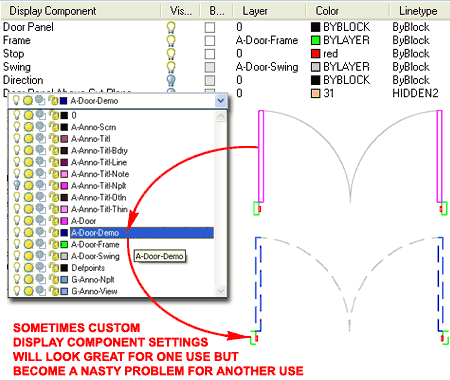Image resolution: width=450 pixels, height=380 pixels.
Task: Tick the Stop row By Material checkbox
Action: tap(210, 54)
